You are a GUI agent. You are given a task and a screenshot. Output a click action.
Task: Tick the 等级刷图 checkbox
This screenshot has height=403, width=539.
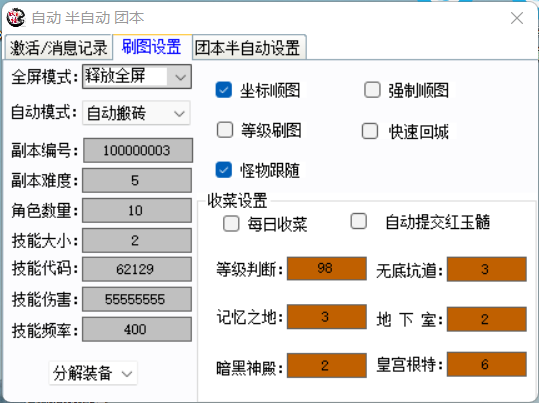click(x=225, y=130)
